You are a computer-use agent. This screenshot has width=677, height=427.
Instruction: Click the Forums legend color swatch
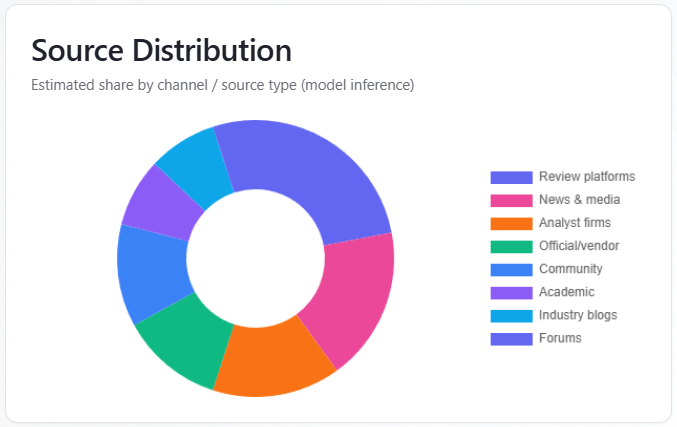pos(510,338)
